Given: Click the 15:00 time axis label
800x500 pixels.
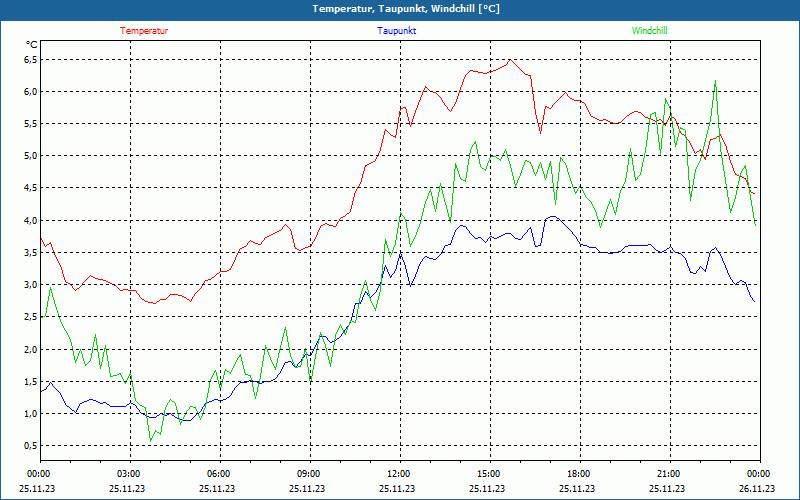Looking at the screenshot, I should (489, 474).
